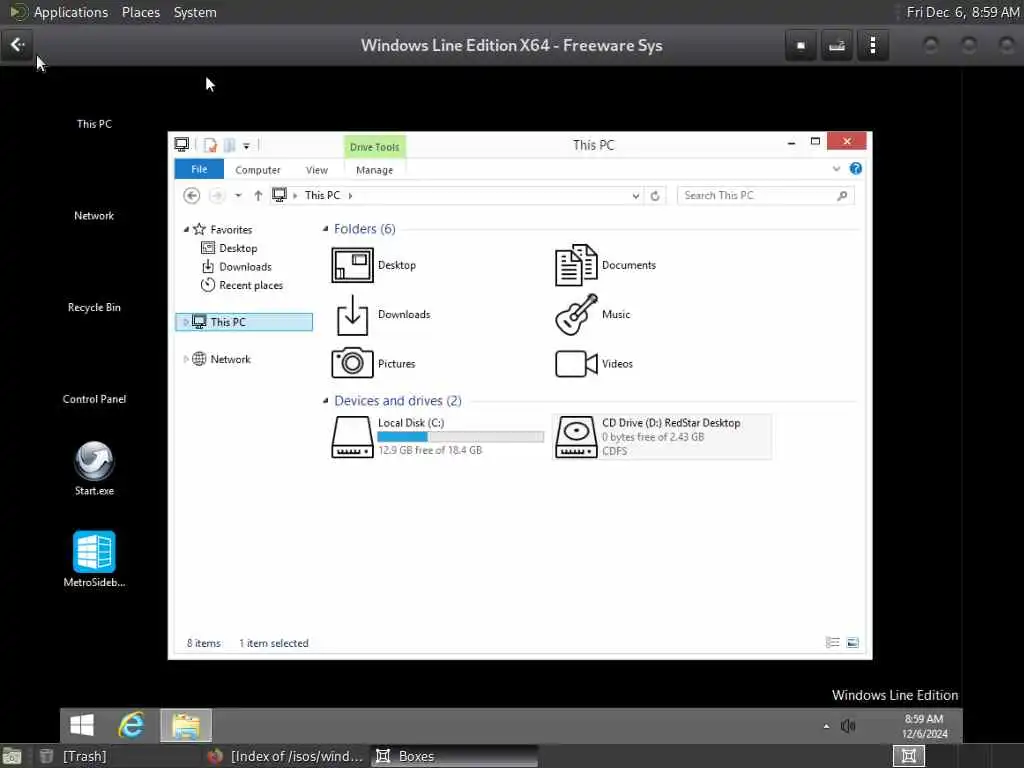
Task: Open the Desktop folder icon in Folders
Action: tap(352, 265)
